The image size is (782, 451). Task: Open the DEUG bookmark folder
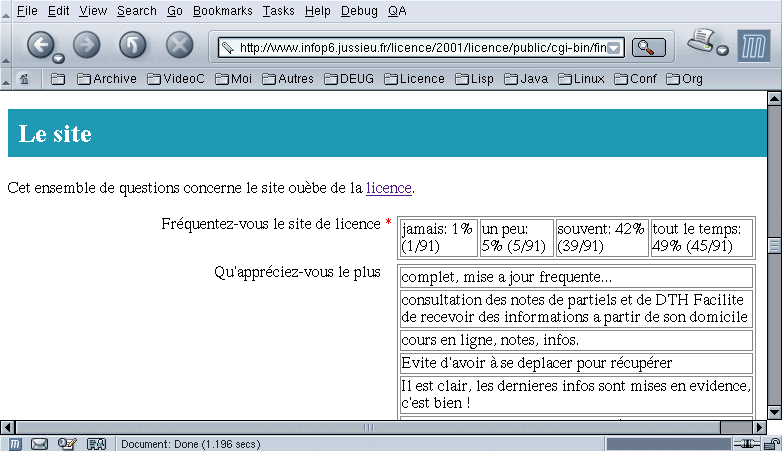[349, 79]
